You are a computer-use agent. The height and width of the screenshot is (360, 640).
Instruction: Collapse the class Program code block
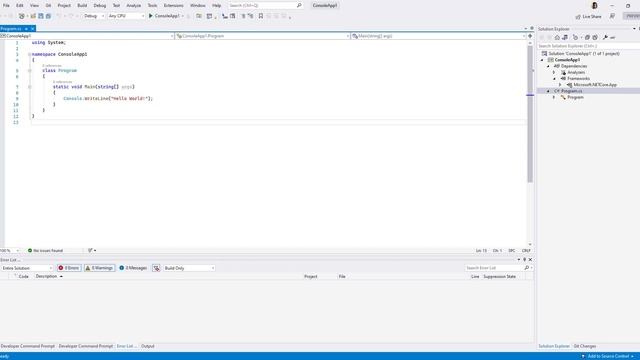click(x=29, y=71)
